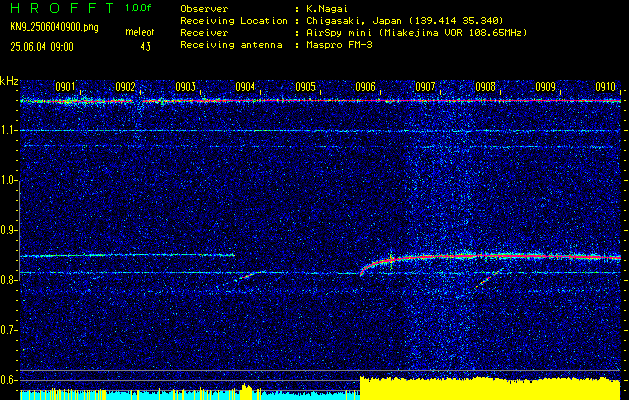The height and width of the screenshot is (400, 629).
Task: Click the meteor count label
Action: (x=140, y=32)
